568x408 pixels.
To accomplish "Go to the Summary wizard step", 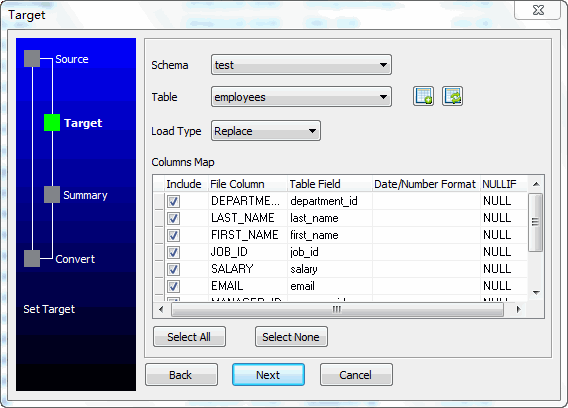I will coord(85,195).
